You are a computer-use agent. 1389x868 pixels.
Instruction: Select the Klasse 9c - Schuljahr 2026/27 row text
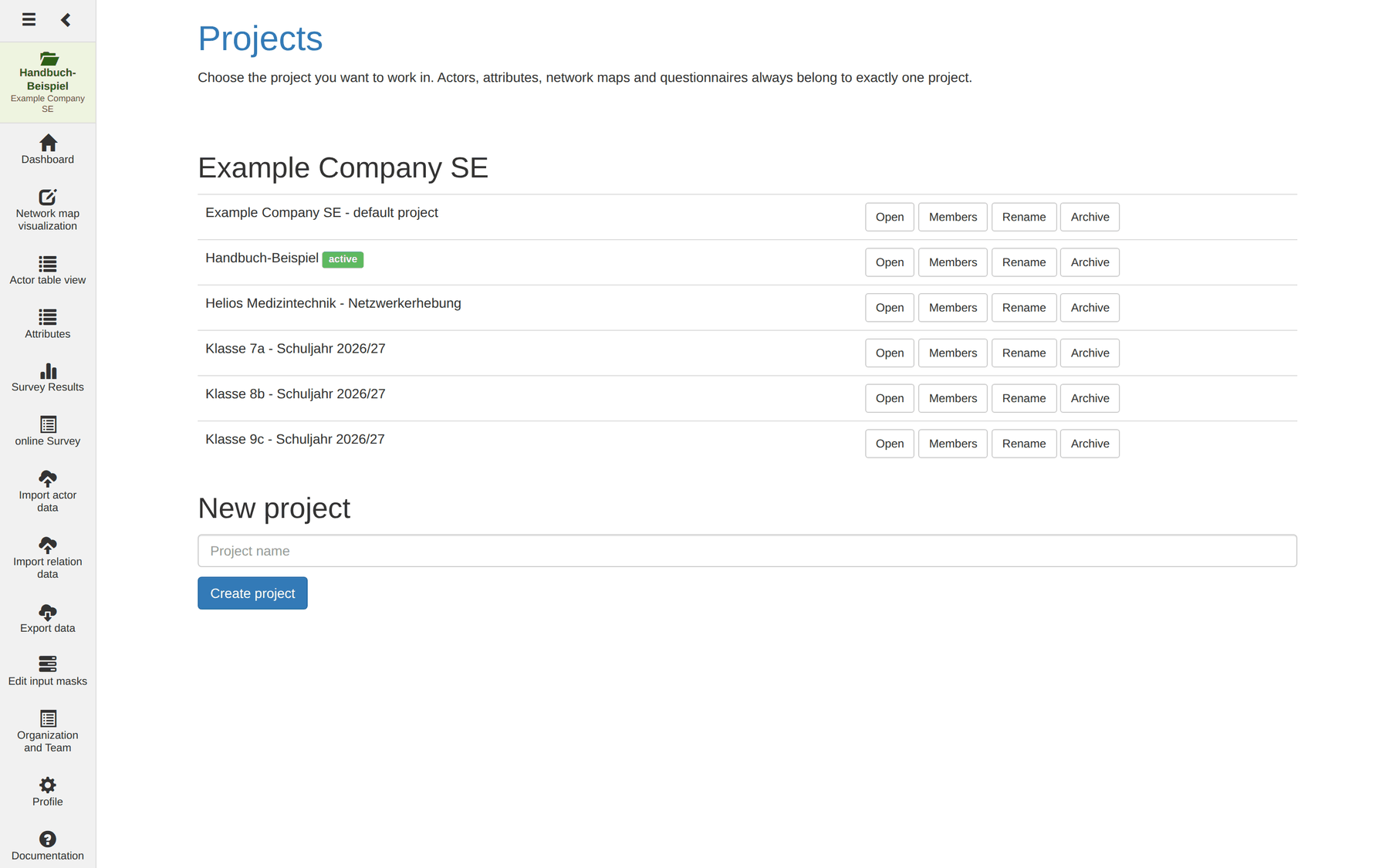(295, 439)
